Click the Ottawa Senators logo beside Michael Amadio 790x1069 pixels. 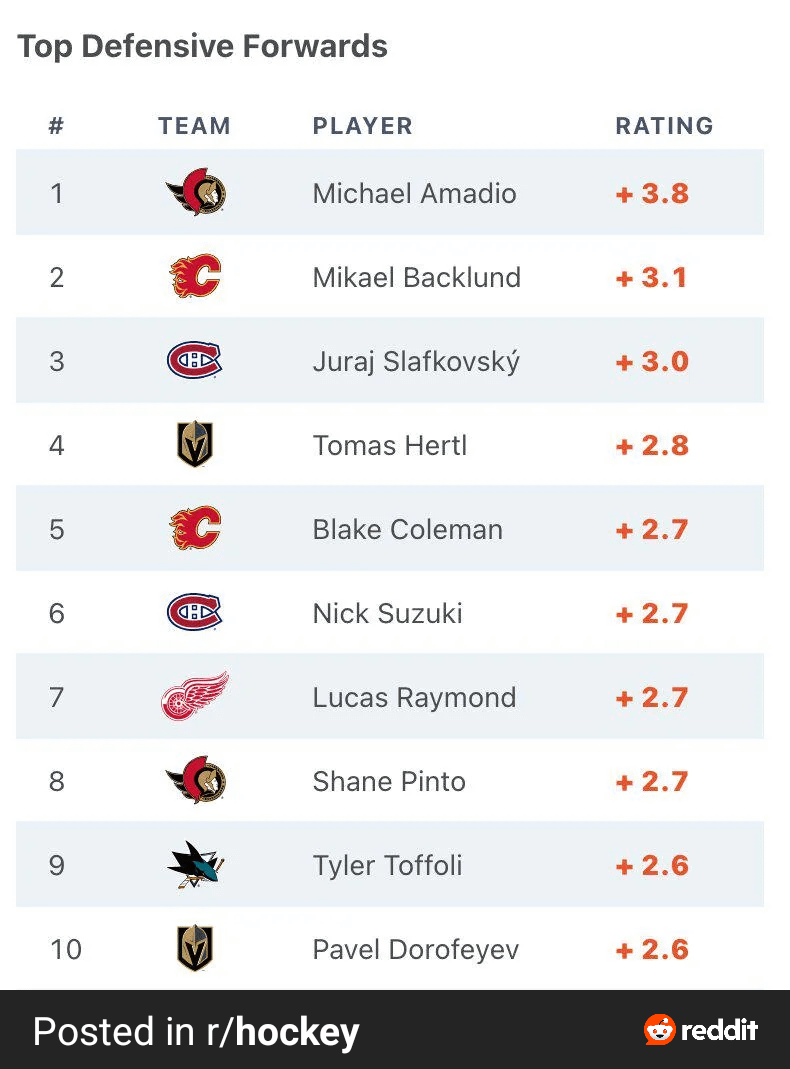click(x=195, y=192)
